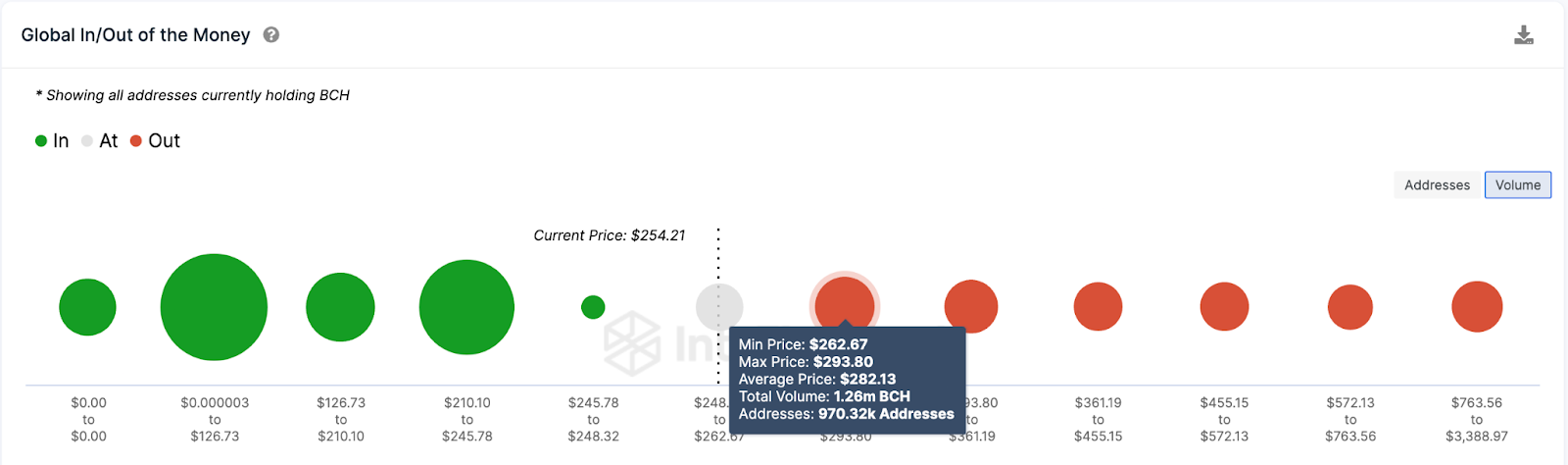Click the green bubble for $0.00 to $0.00
Screen dimensions: 1568x465
87,307
